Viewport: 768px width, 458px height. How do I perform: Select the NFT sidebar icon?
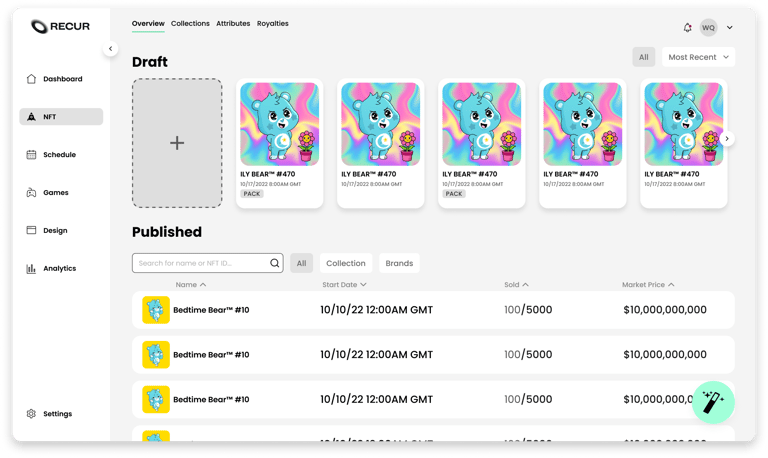click(x=31, y=117)
